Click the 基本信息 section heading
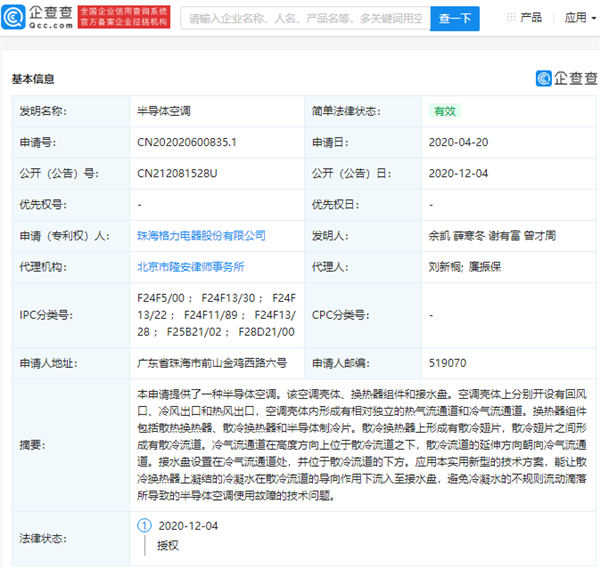Viewport: 600px width, 568px height. pos(33,78)
